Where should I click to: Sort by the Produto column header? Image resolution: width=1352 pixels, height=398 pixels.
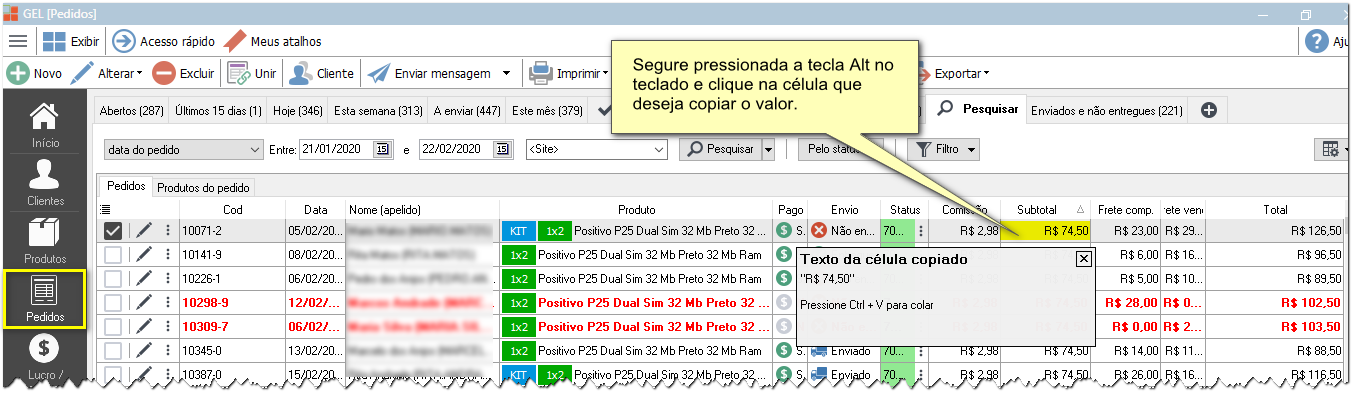coord(636,209)
